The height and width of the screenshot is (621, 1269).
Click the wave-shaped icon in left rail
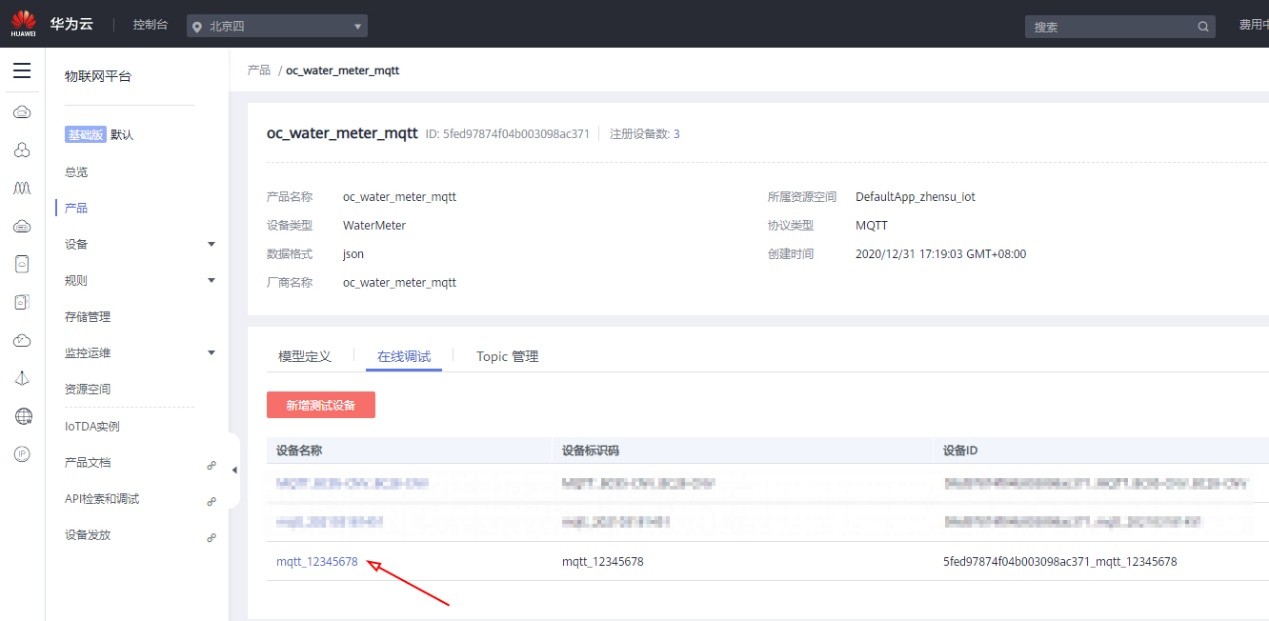pyautogui.click(x=22, y=188)
